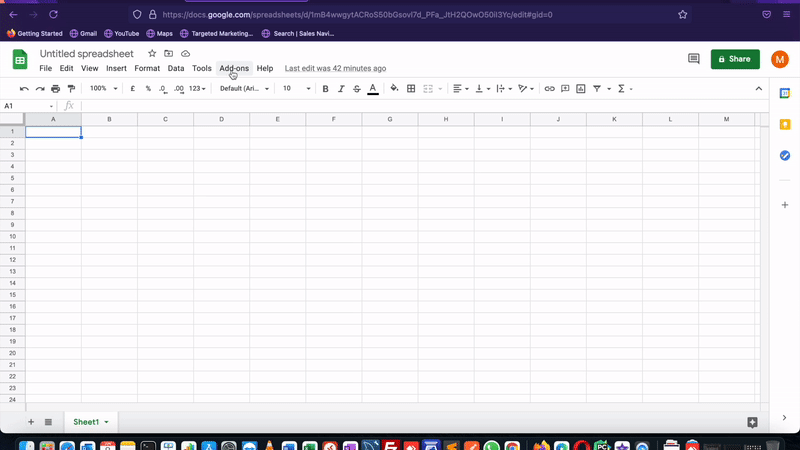The image size is (800, 450).
Task: Increase decimal places icon
Action: pyautogui.click(x=179, y=89)
